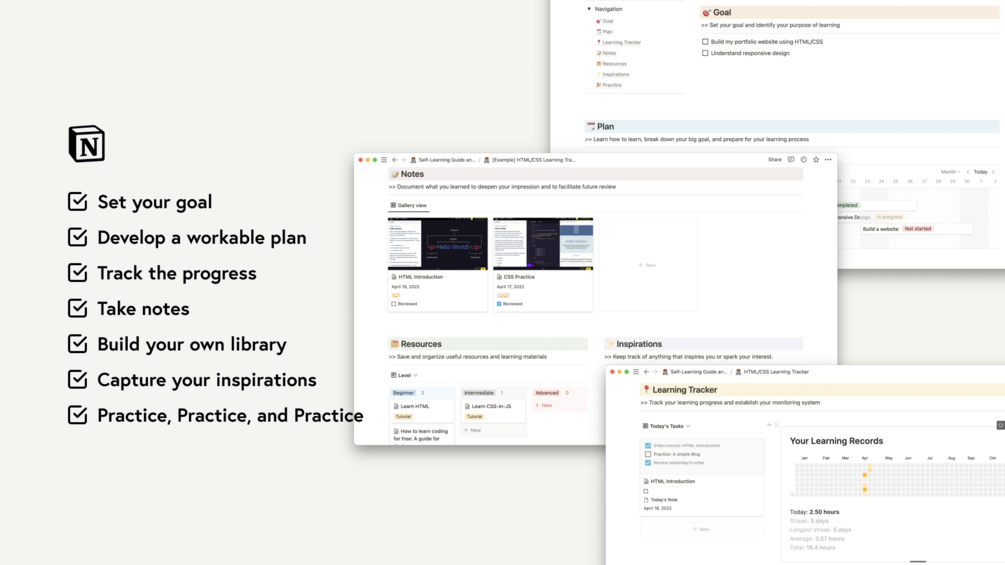Image resolution: width=1005 pixels, height=565 pixels.
Task: Favorite the page with the star icon
Action: (x=816, y=160)
